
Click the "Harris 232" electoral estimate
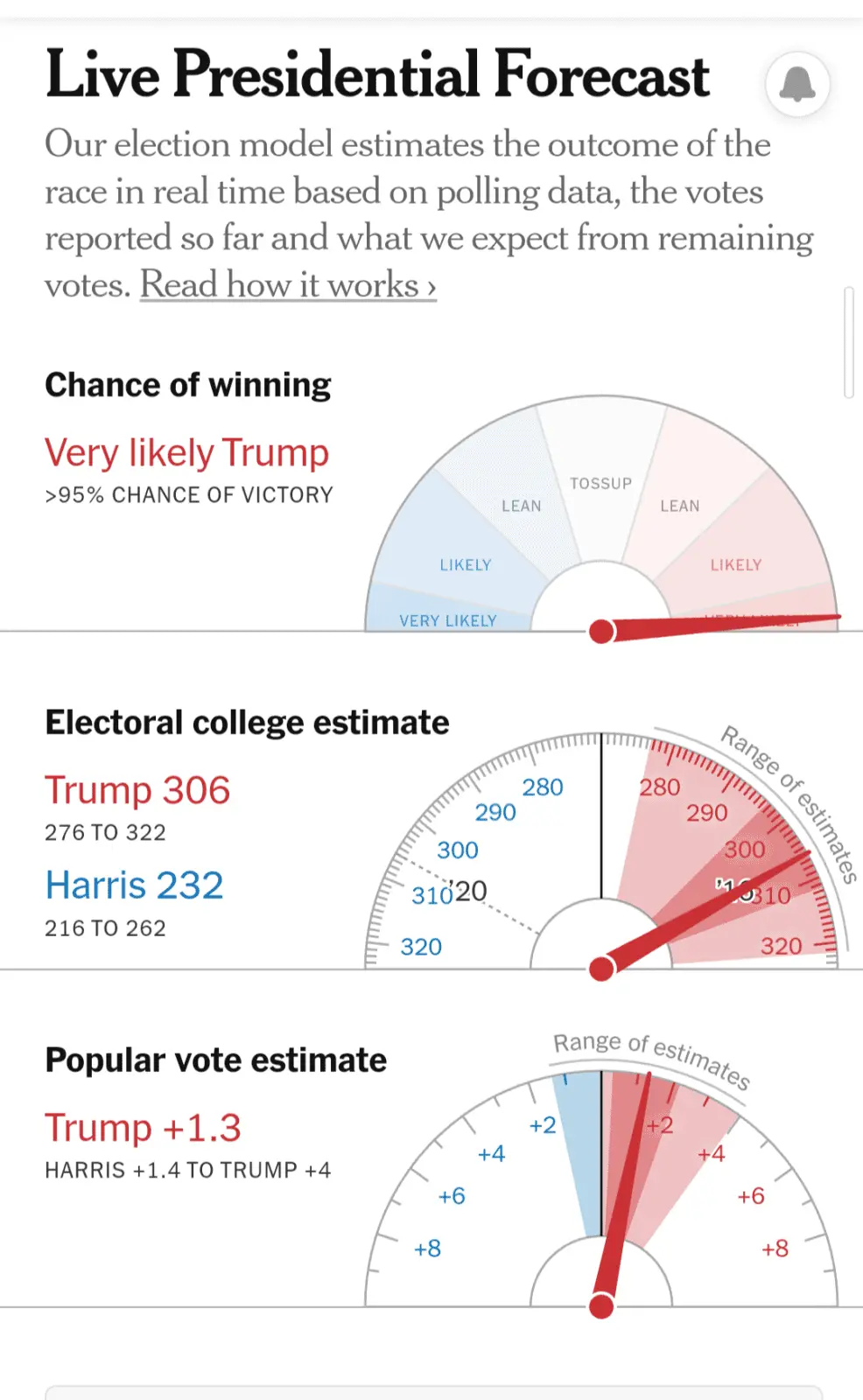[134, 885]
